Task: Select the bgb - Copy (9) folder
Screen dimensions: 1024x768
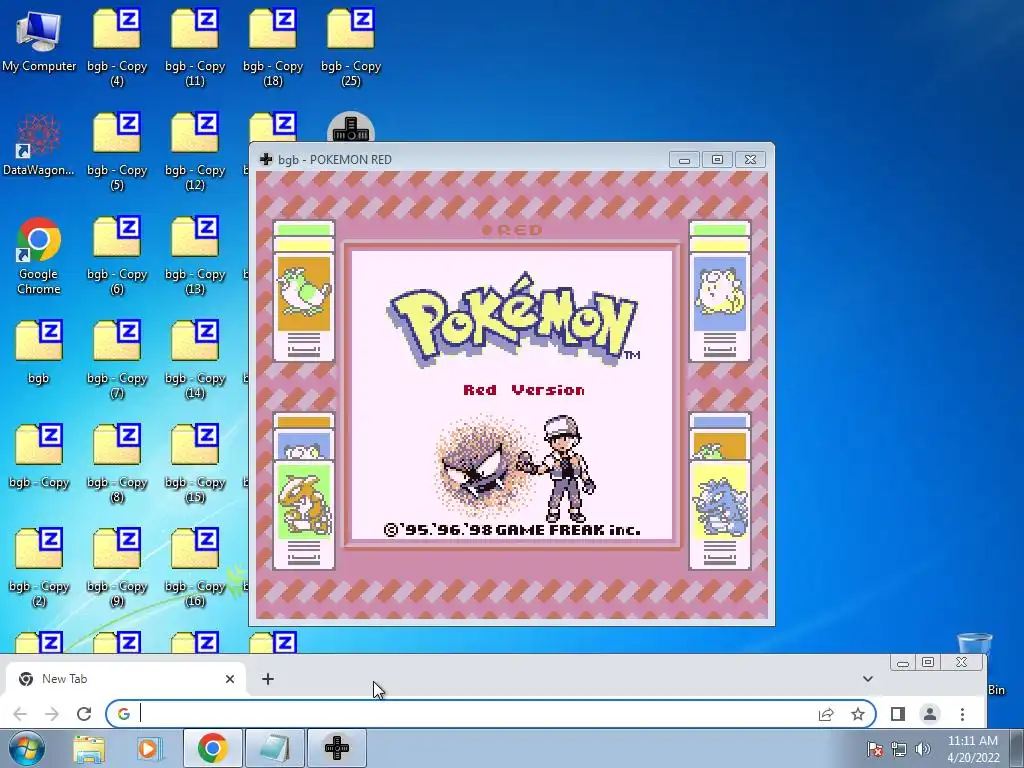Action: tap(117, 567)
